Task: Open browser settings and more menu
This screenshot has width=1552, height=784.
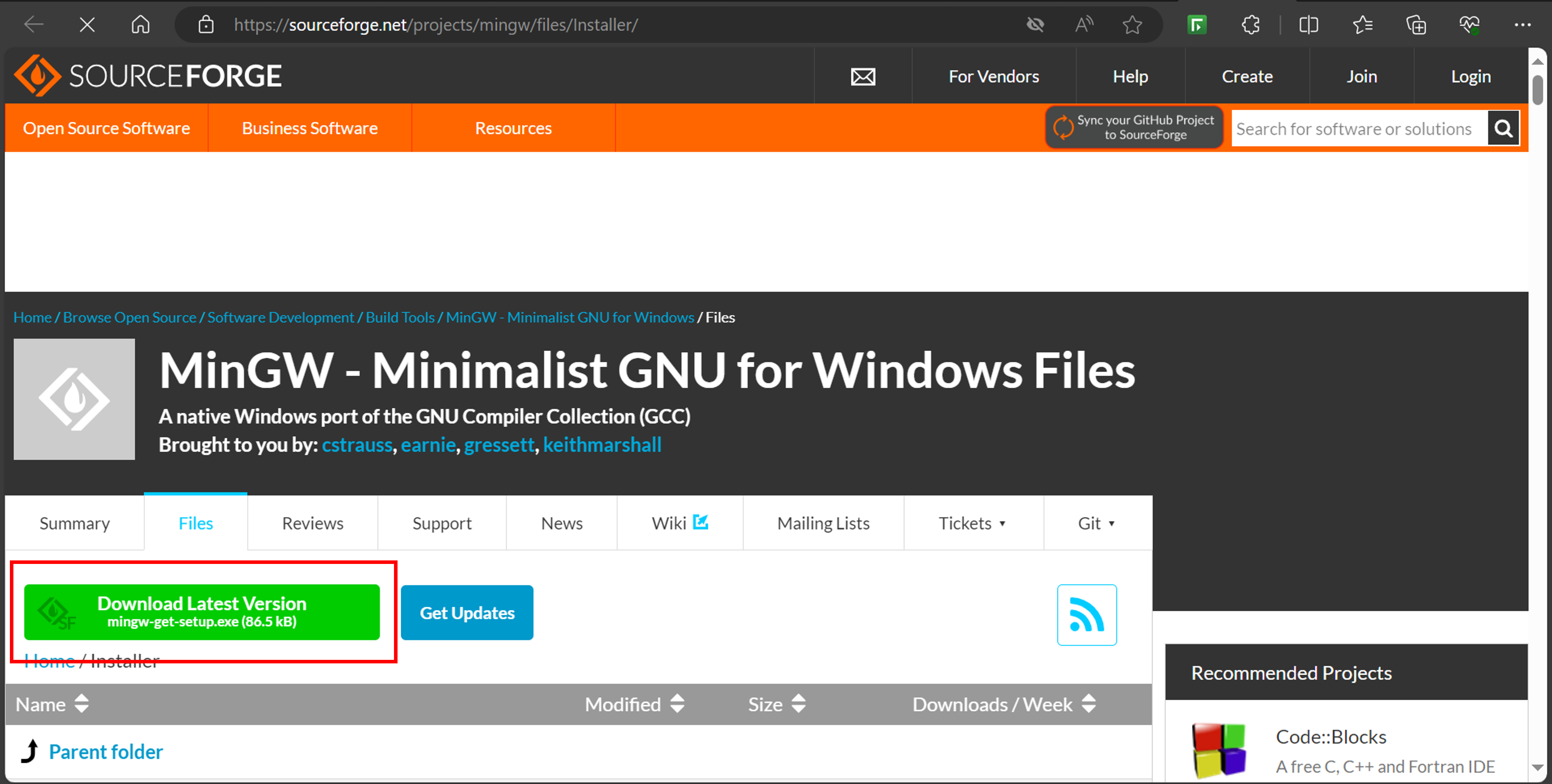Action: tap(1522, 25)
